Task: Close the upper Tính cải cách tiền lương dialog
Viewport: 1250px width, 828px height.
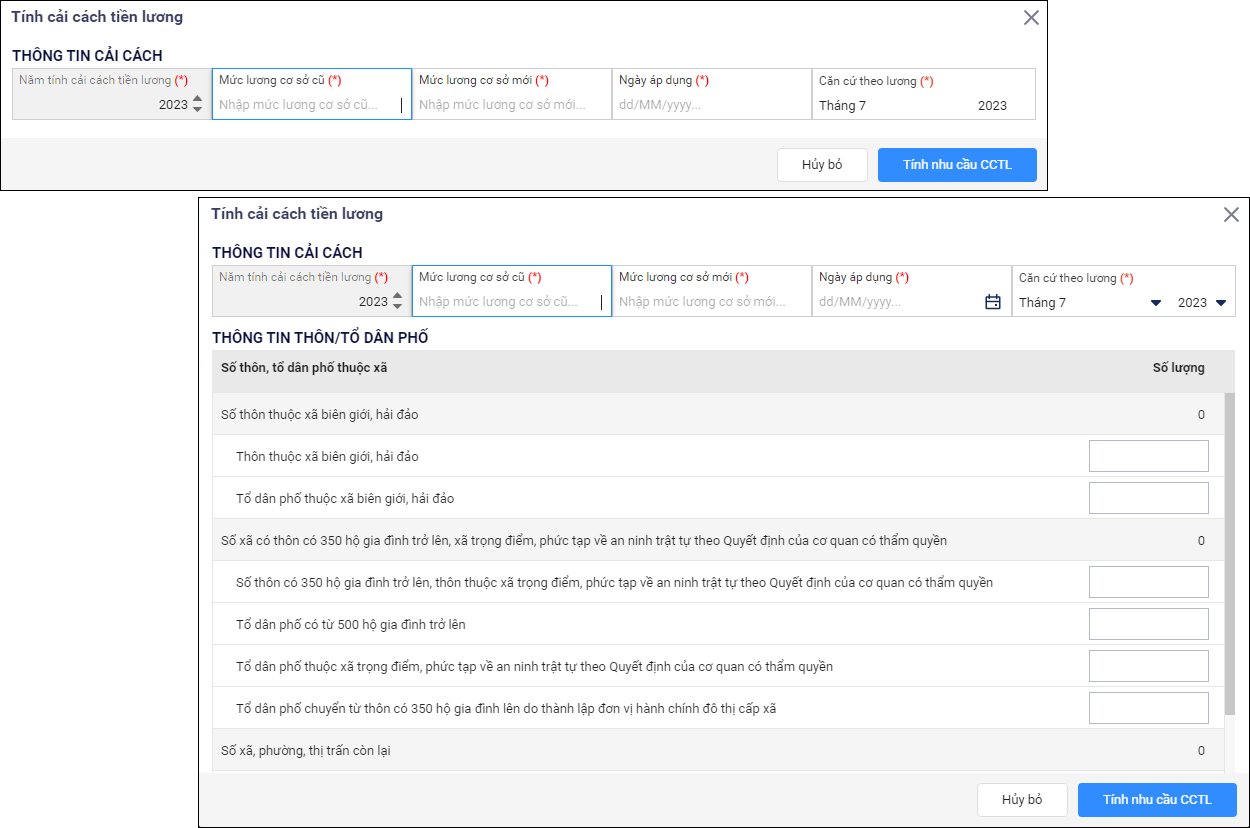Action: [1031, 18]
